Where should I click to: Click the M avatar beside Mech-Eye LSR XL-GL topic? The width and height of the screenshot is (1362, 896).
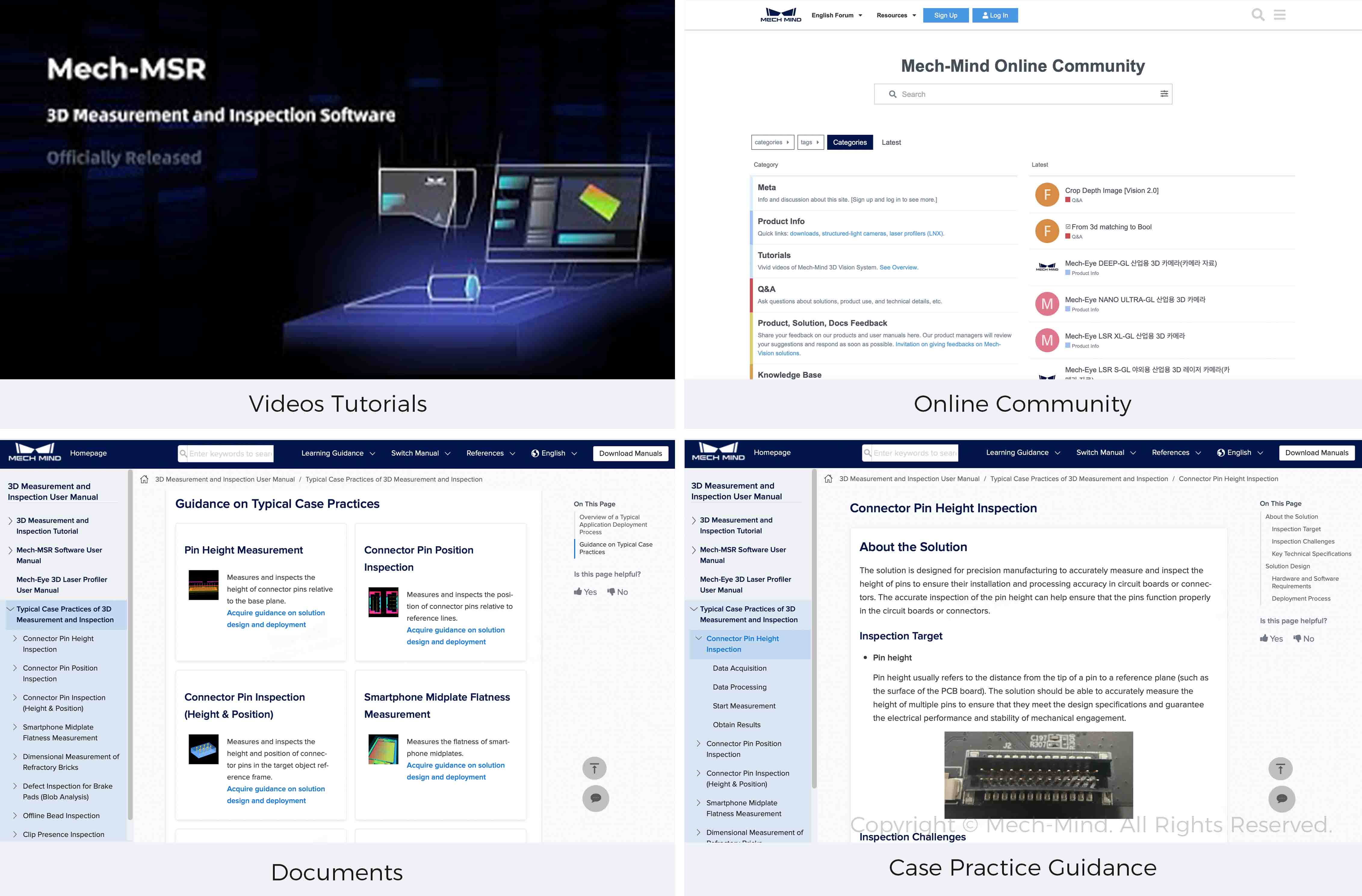(1047, 340)
